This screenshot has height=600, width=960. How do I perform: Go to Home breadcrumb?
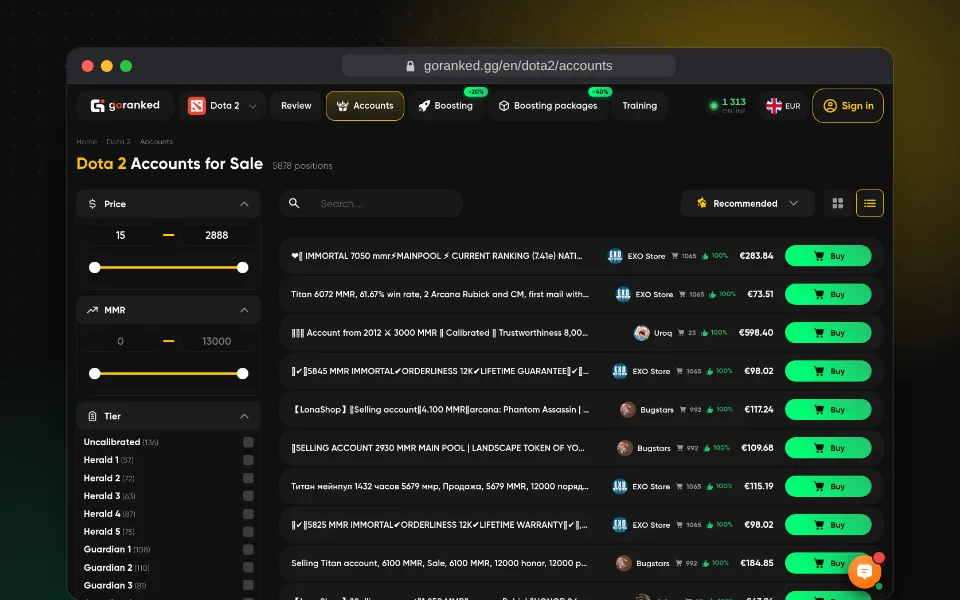coord(86,141)
